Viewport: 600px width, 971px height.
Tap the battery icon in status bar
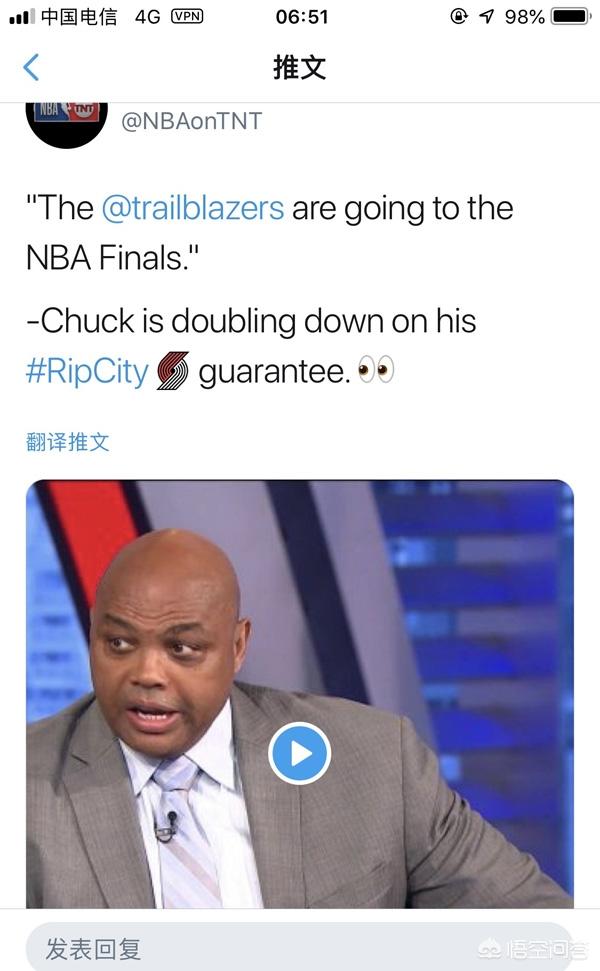[570, 16]
